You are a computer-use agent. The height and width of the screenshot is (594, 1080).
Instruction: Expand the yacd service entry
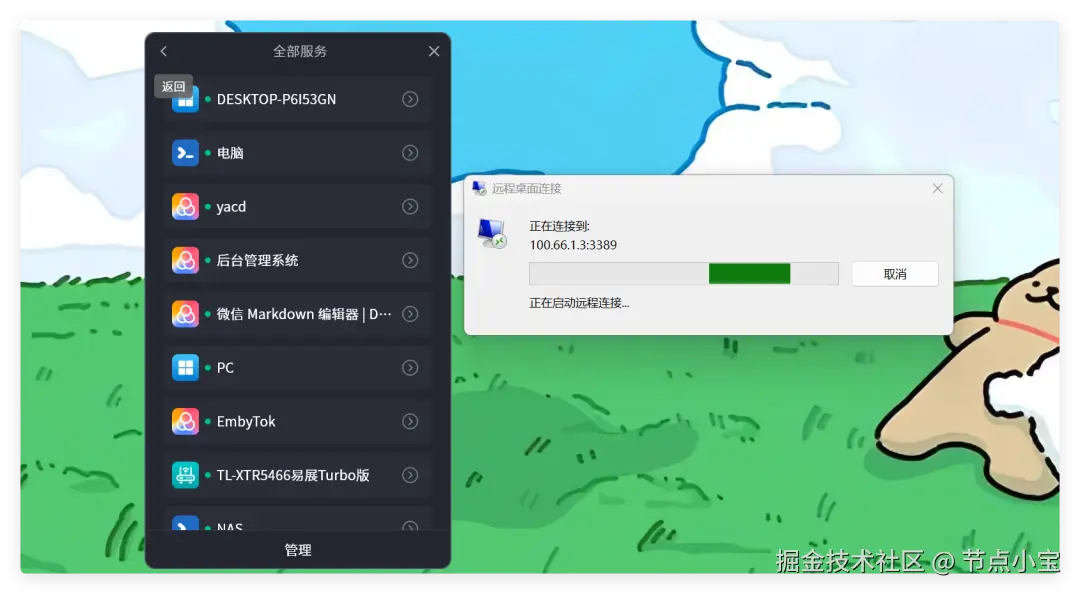410,207
